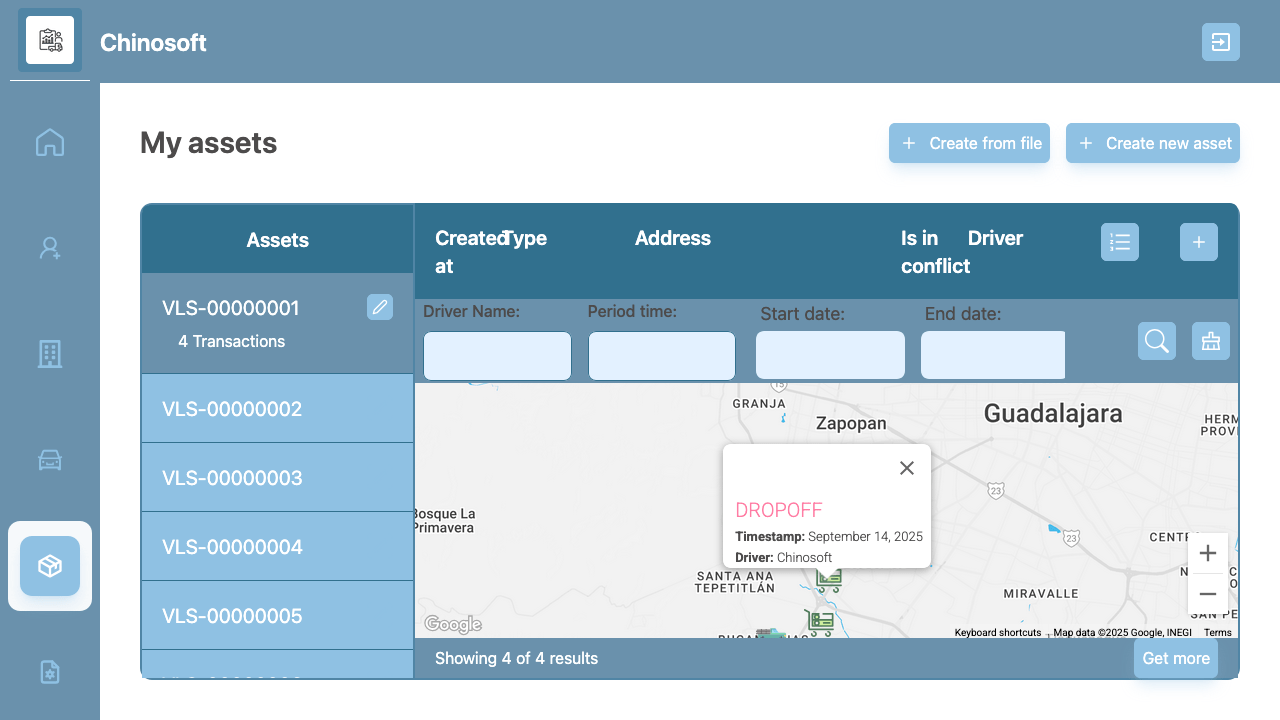Select the Home icon in the sidebar

click(x=49, y=142)
